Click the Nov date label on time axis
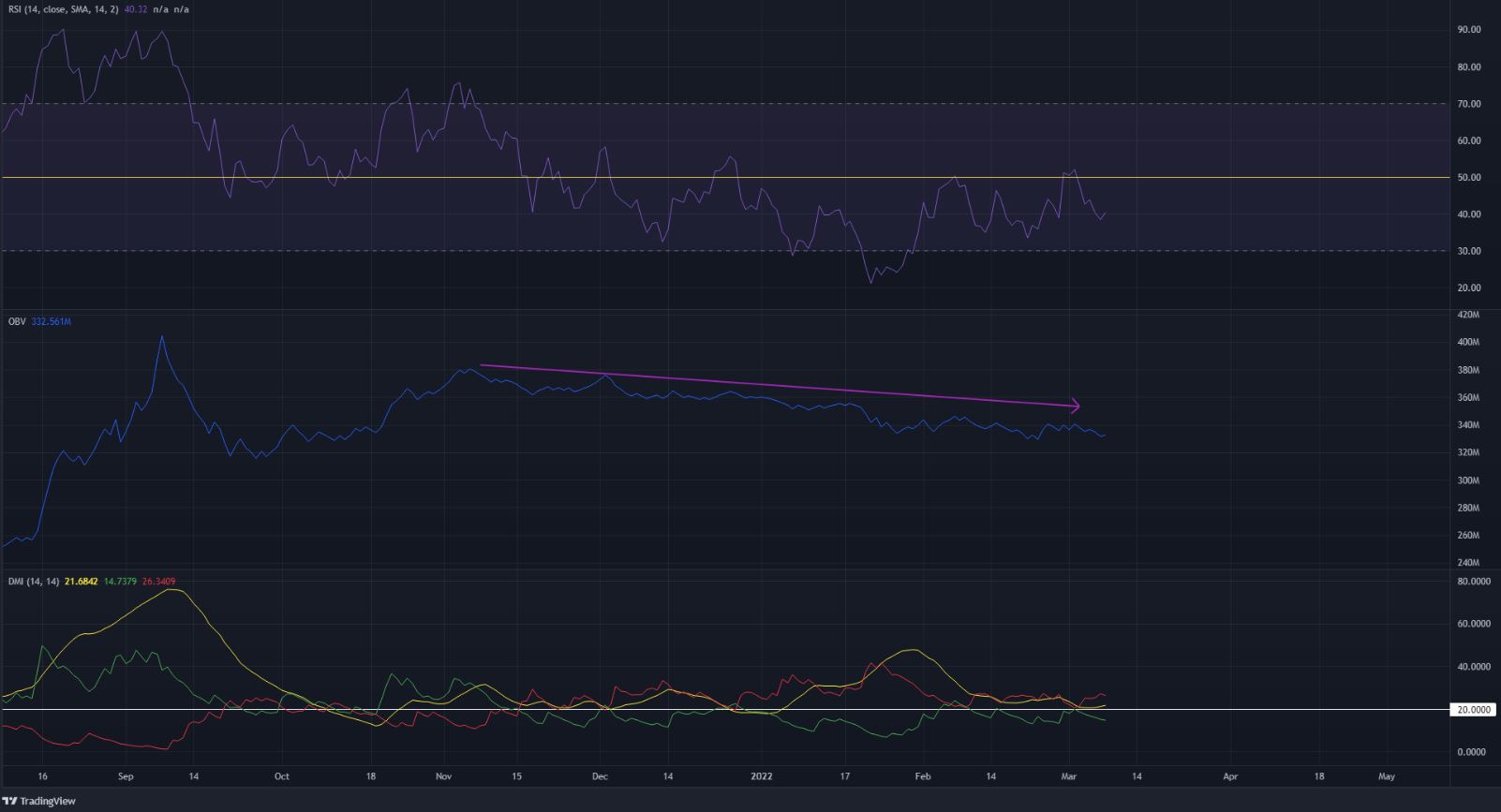This screenshot has width=1501, height=812. 444,776
